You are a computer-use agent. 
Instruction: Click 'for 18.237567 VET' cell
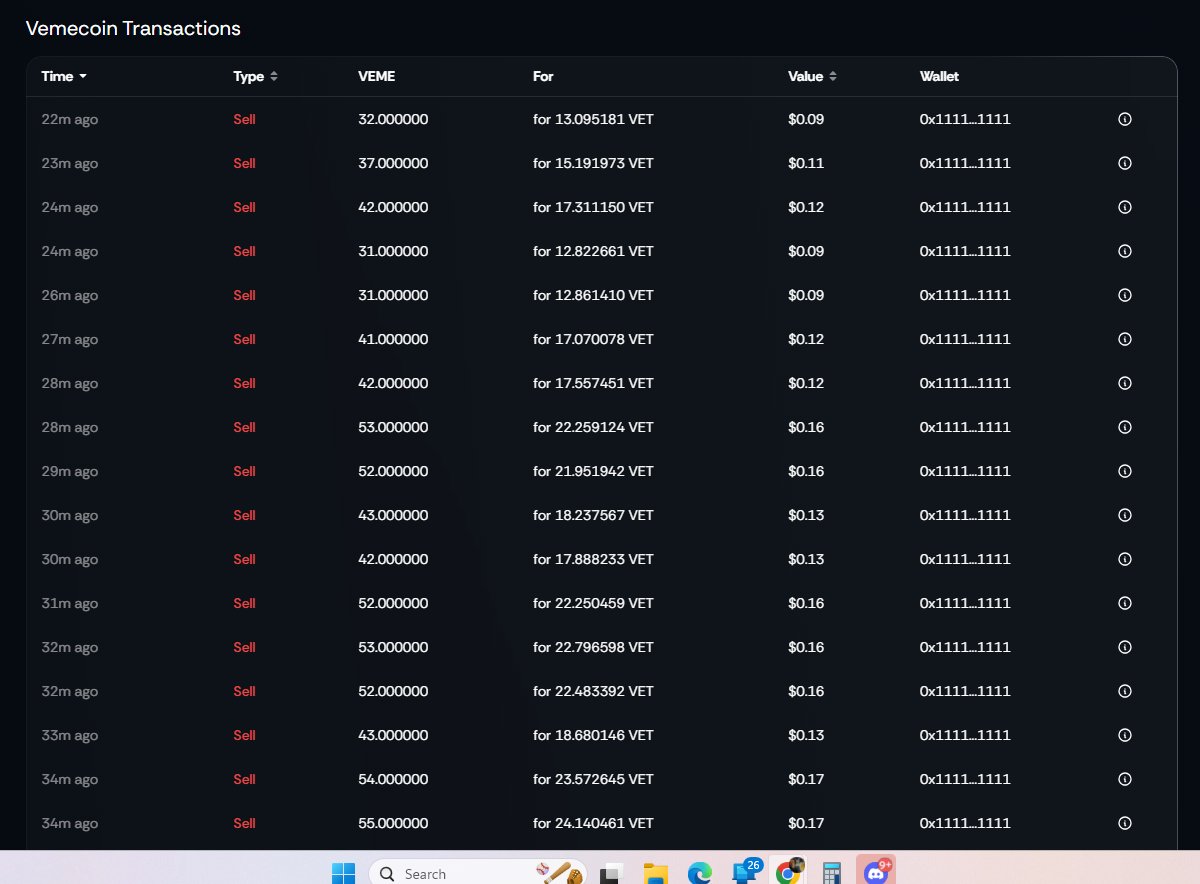pyautogui.click(x=593, y=516)
